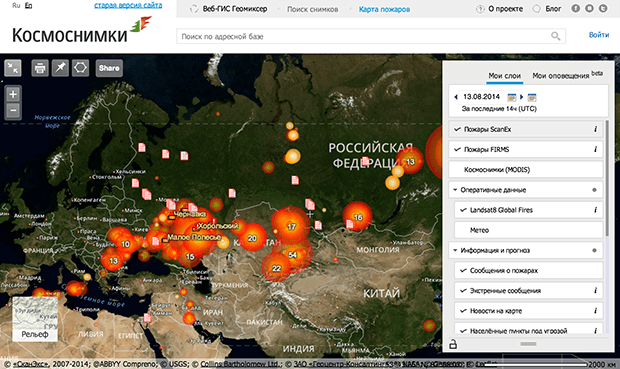Click the fire cluster marked 15
This screenshot has width=620, height=369.
(x=190, y=257)
